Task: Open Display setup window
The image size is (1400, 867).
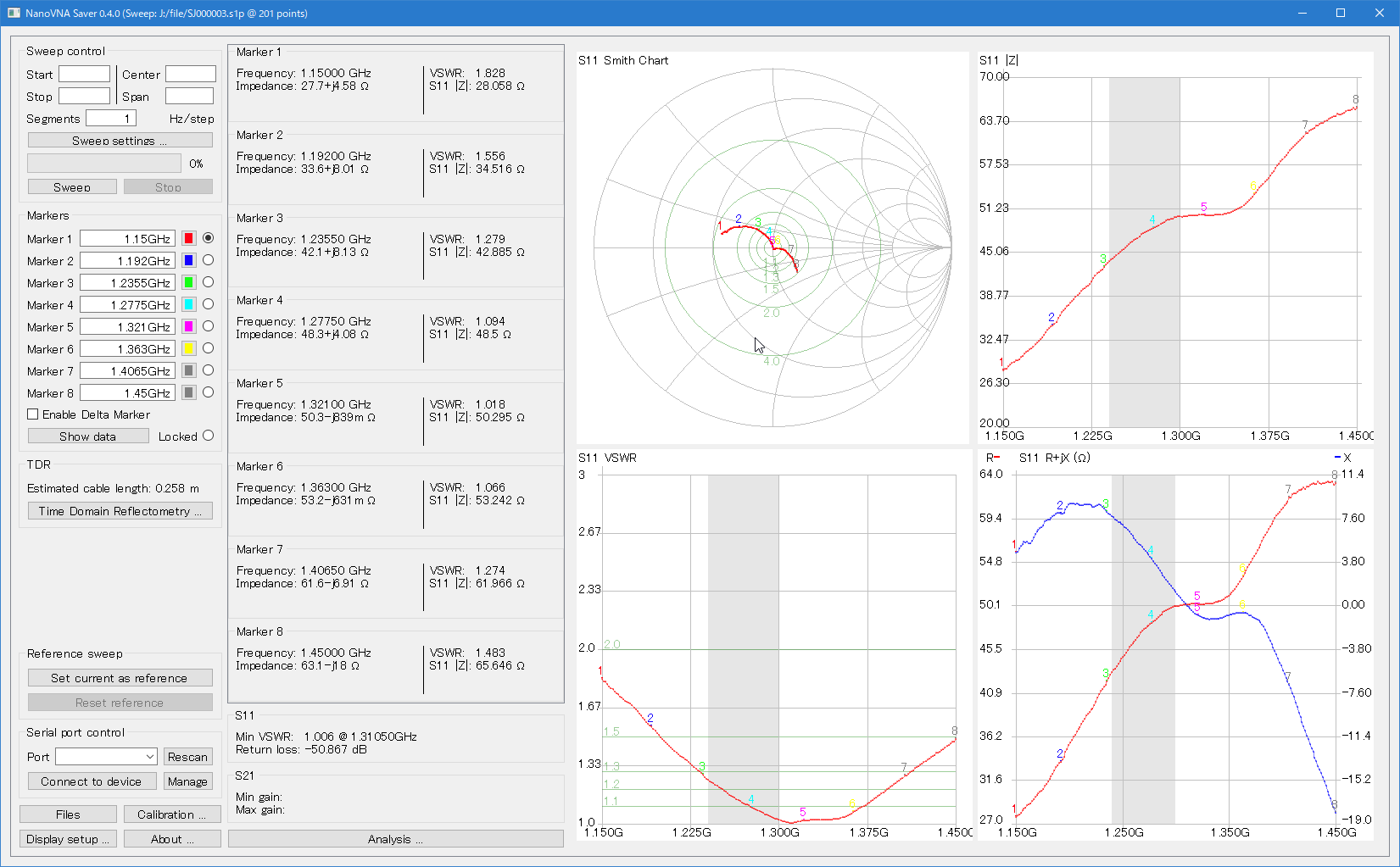Action: pos(68,838)
